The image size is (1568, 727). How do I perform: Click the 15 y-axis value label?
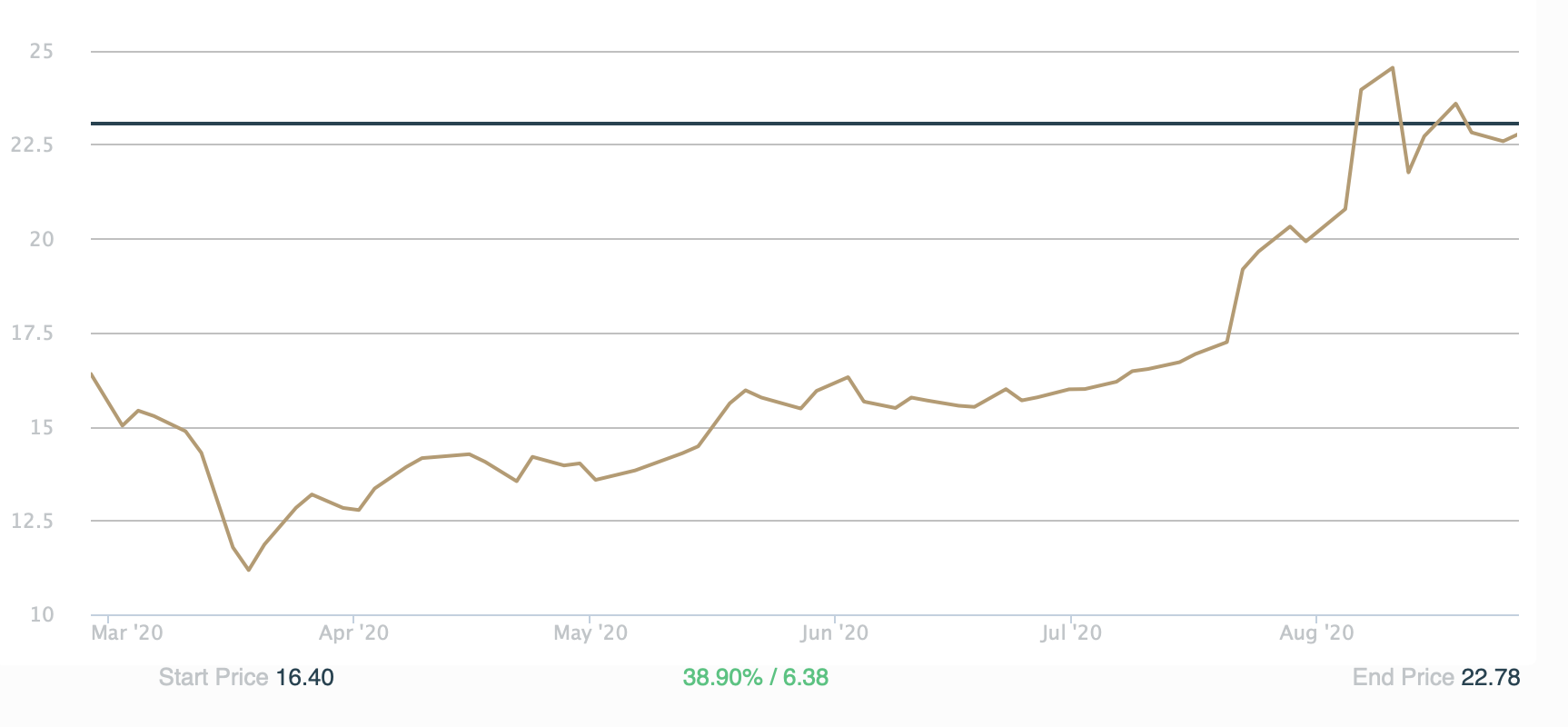(x=42, y=427)
